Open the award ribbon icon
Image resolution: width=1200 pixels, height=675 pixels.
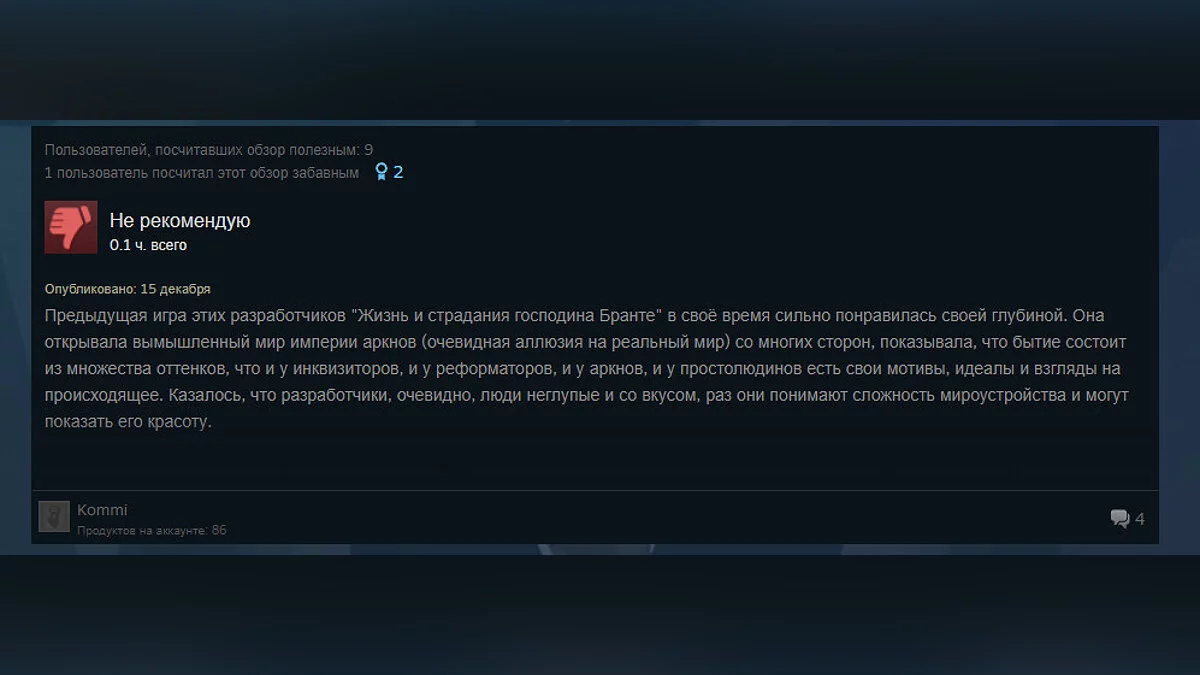pos(381,172)
